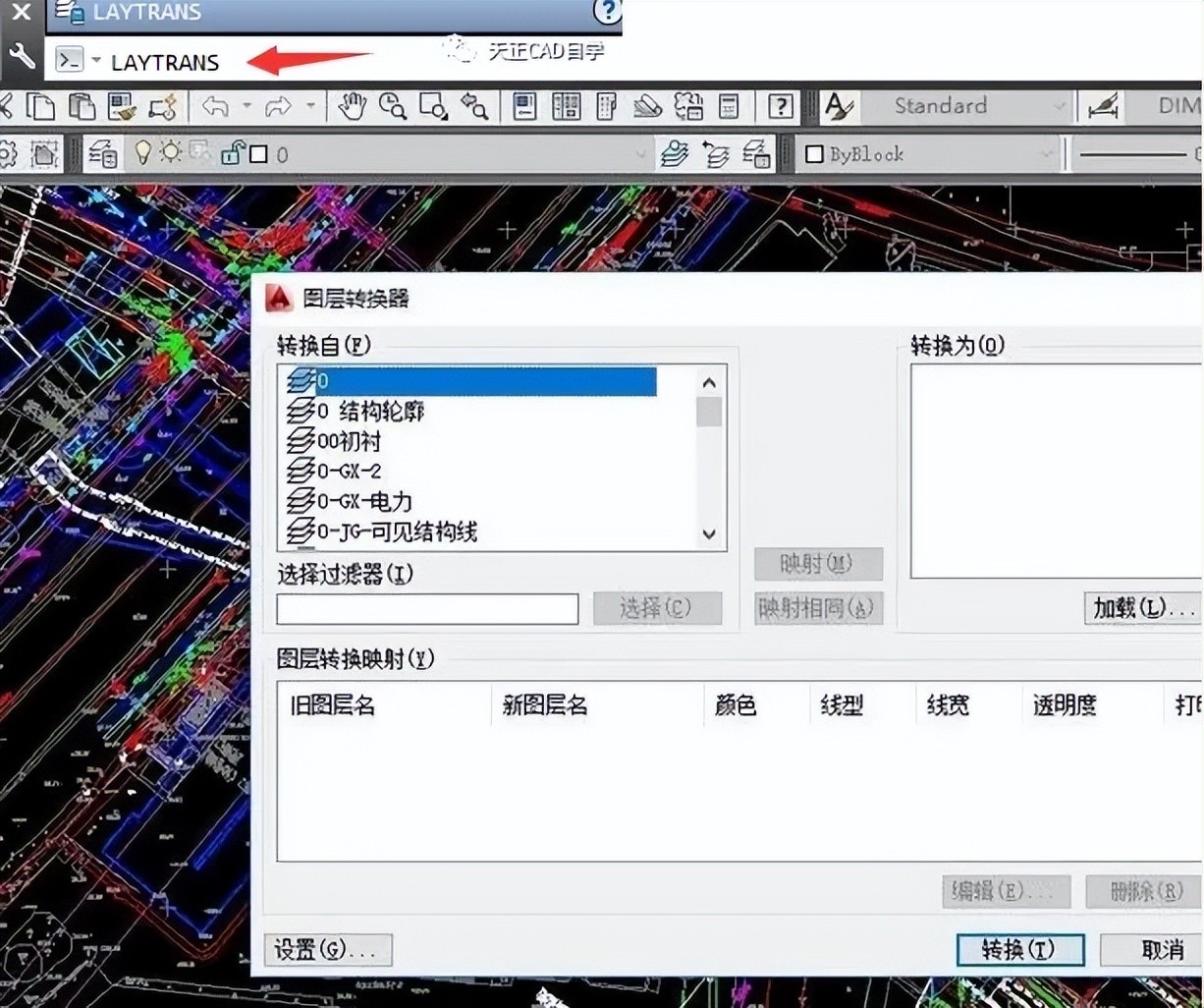Click the Undo arrow icon
Screen dimensions: 1204x1008
tap(215, 106)
